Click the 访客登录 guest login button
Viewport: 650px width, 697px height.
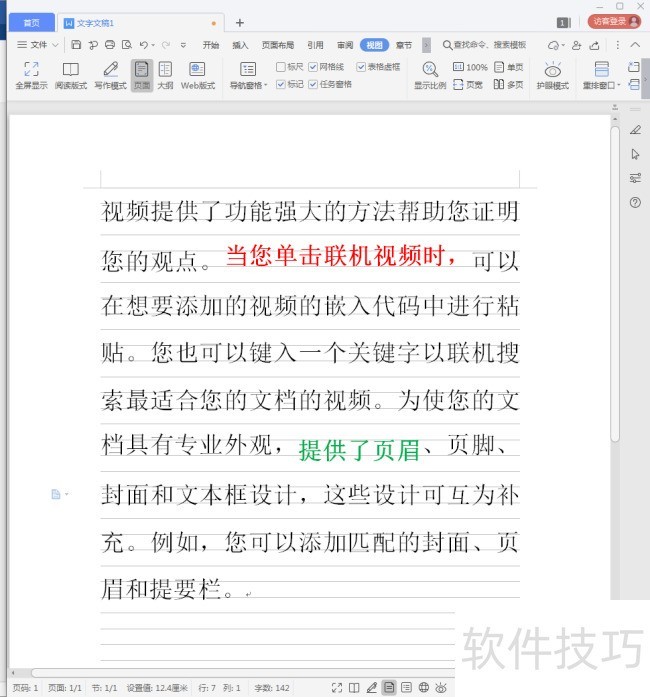pyautogui.click(x=614, y=21)
